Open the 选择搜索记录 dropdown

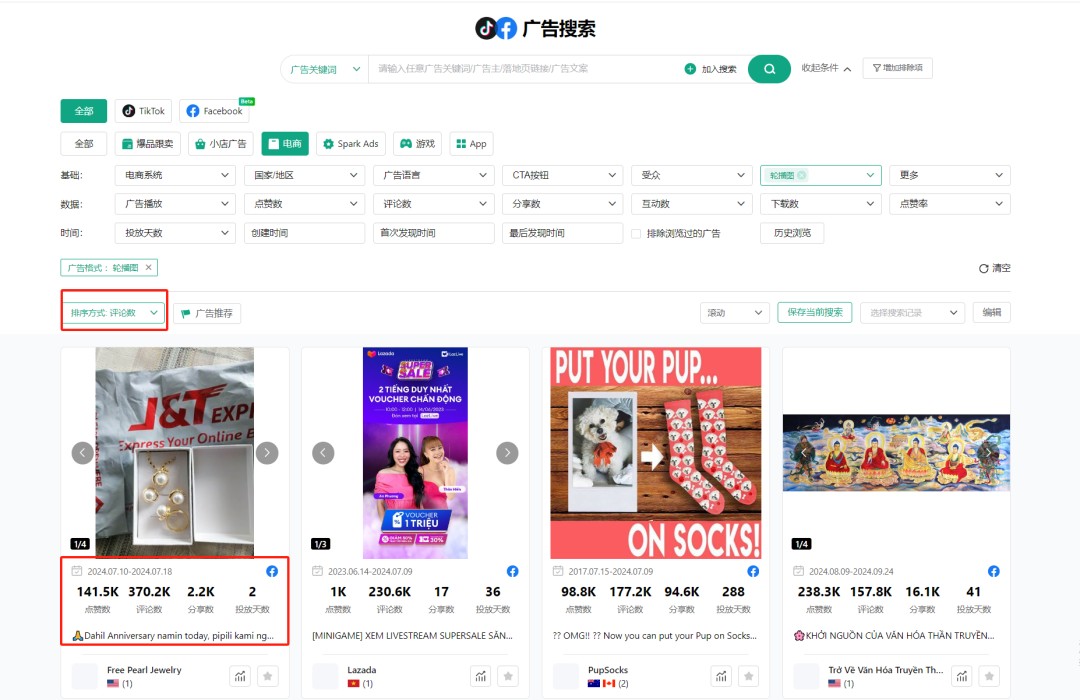912,313
